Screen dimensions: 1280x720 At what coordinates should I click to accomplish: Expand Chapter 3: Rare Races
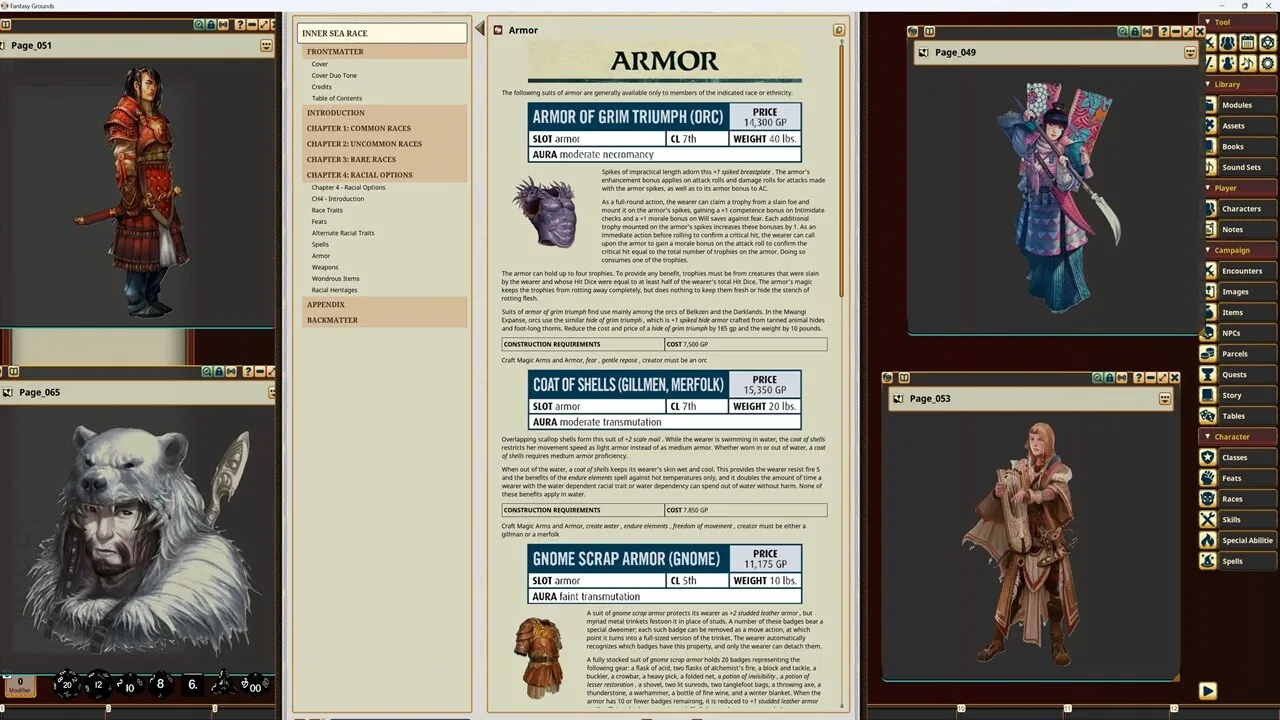tap(385, 159)
